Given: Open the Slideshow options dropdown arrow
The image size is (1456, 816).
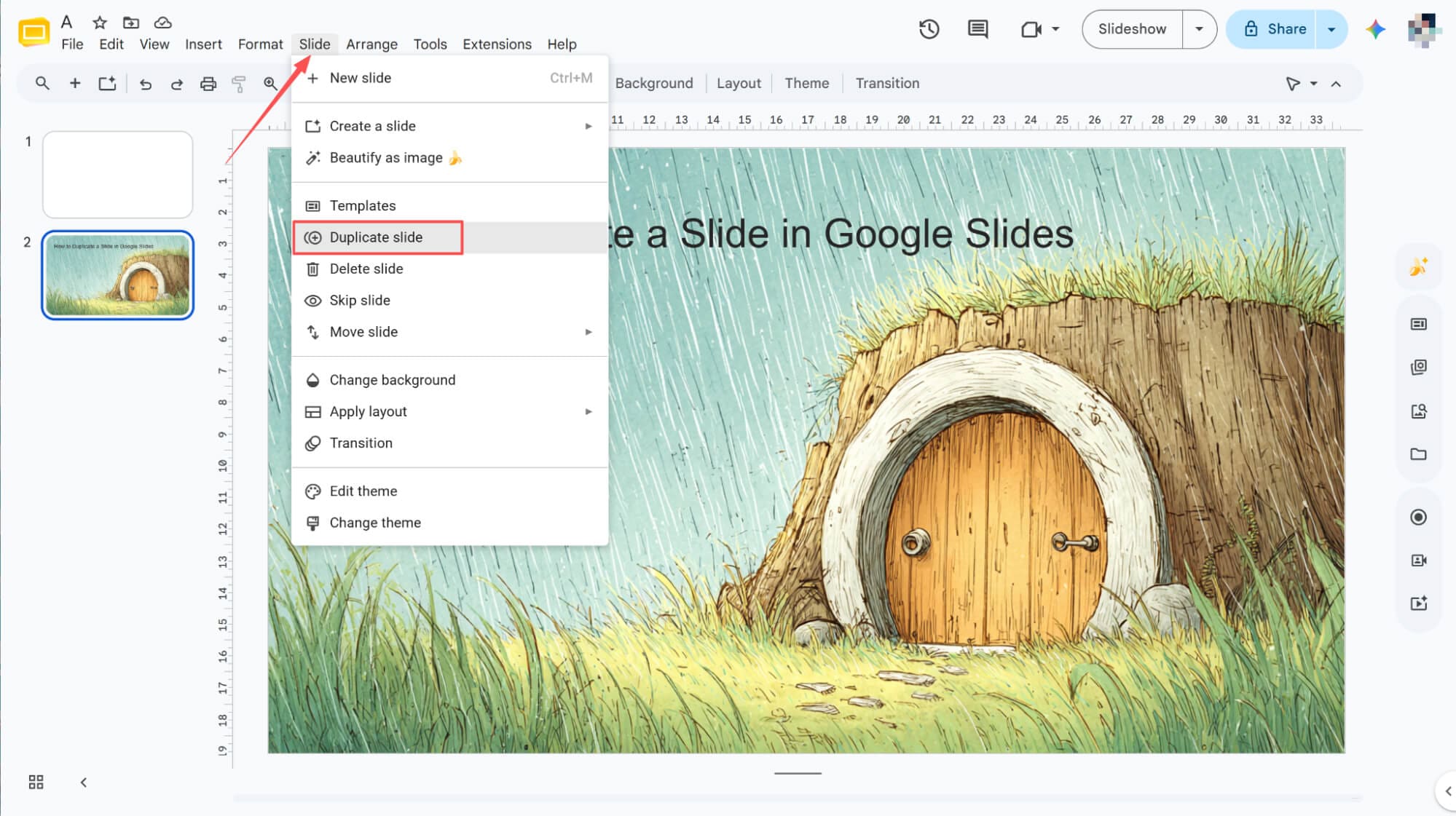Looking at the screenshot, I should coord(1199,29).
